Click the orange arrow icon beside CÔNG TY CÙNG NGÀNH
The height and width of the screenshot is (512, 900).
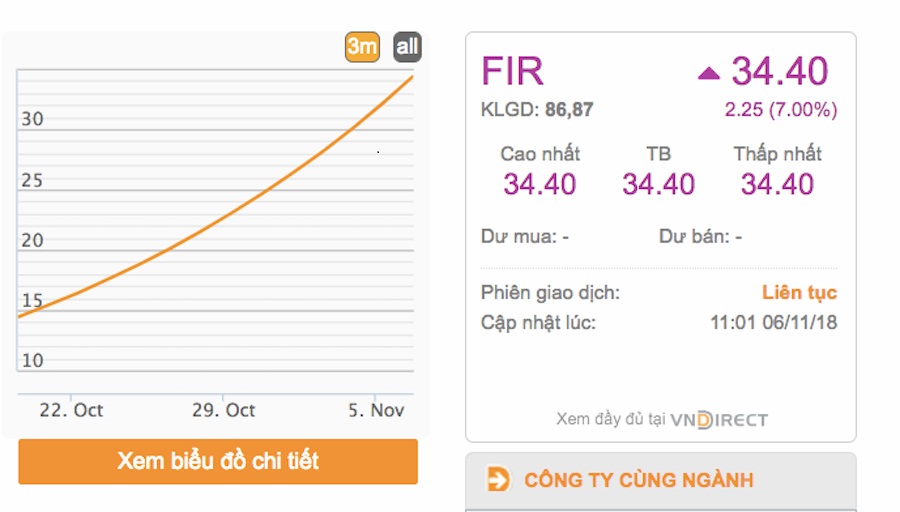[498, 479]
